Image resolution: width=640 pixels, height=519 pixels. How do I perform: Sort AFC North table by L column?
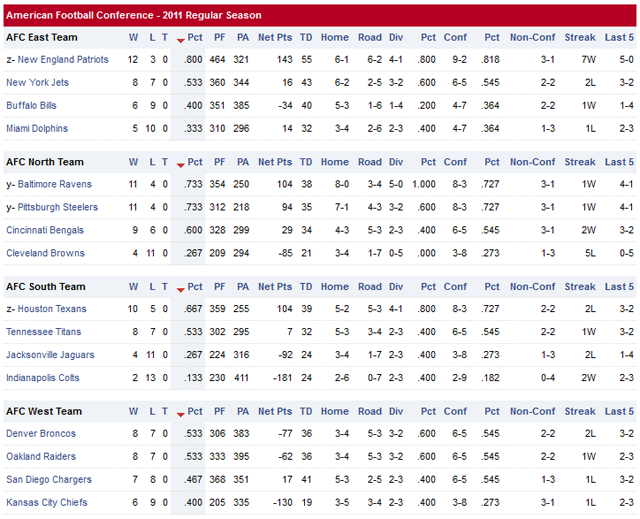click(152, 162)
